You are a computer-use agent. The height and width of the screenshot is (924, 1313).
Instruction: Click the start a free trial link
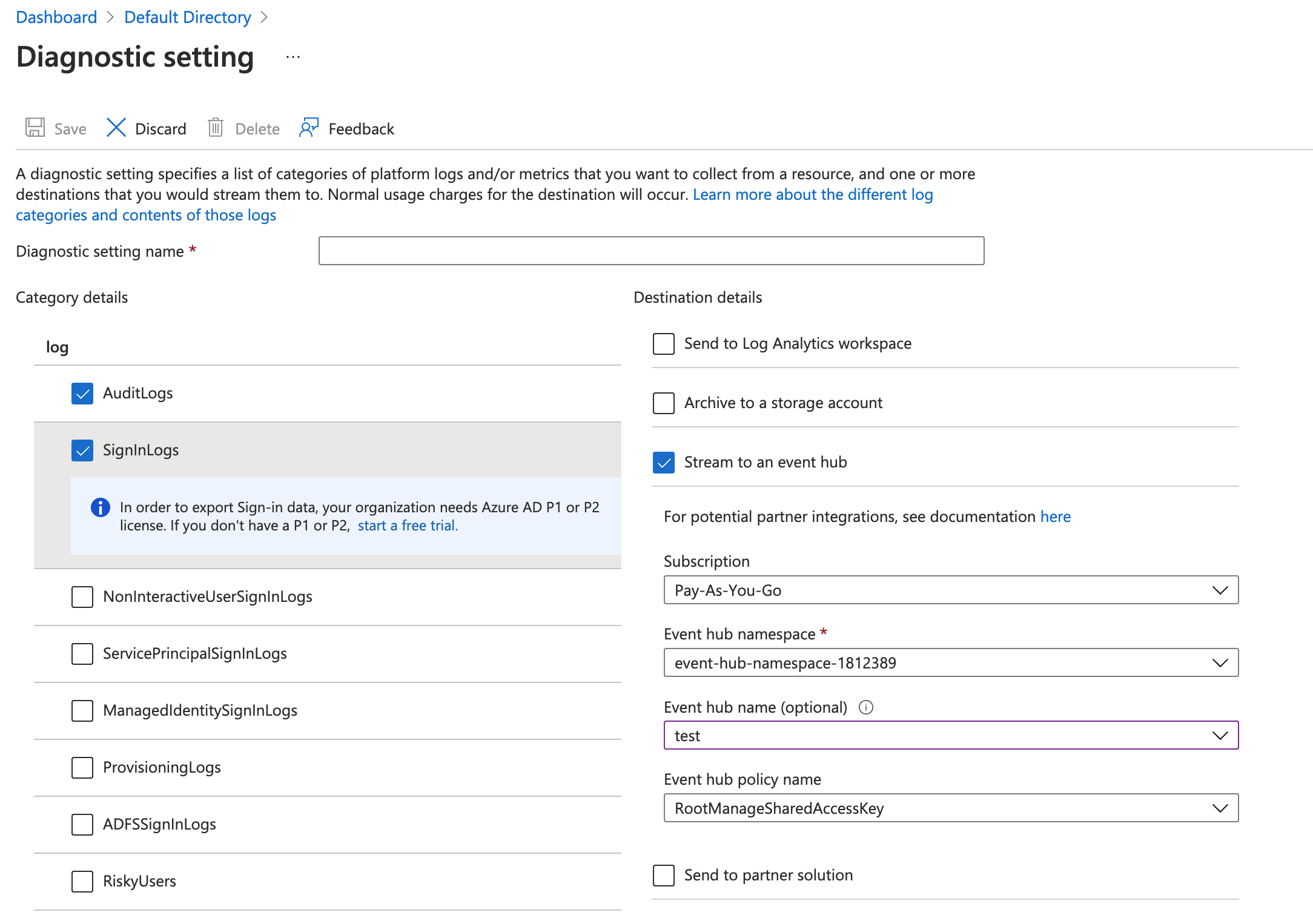tap(406, 525)
